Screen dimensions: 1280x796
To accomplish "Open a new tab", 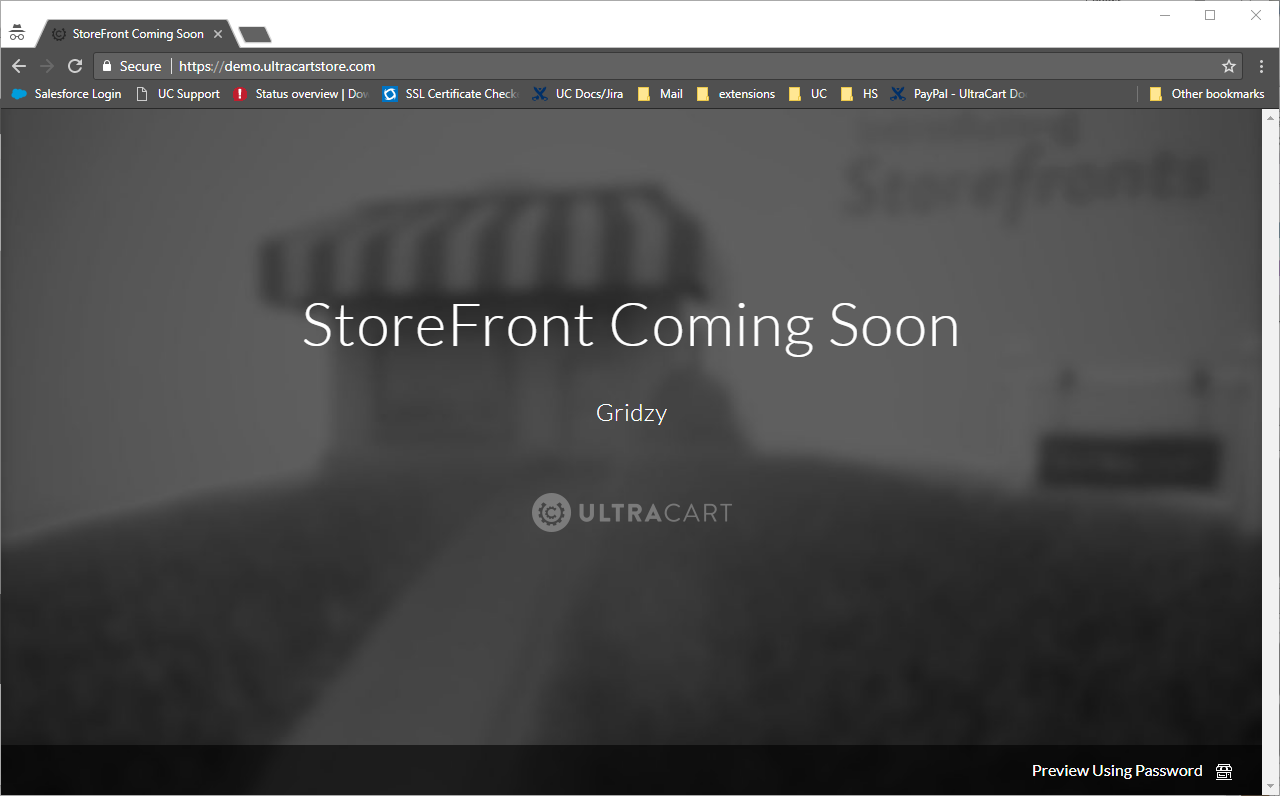I will pyautogui.click(x=255, y=35).
